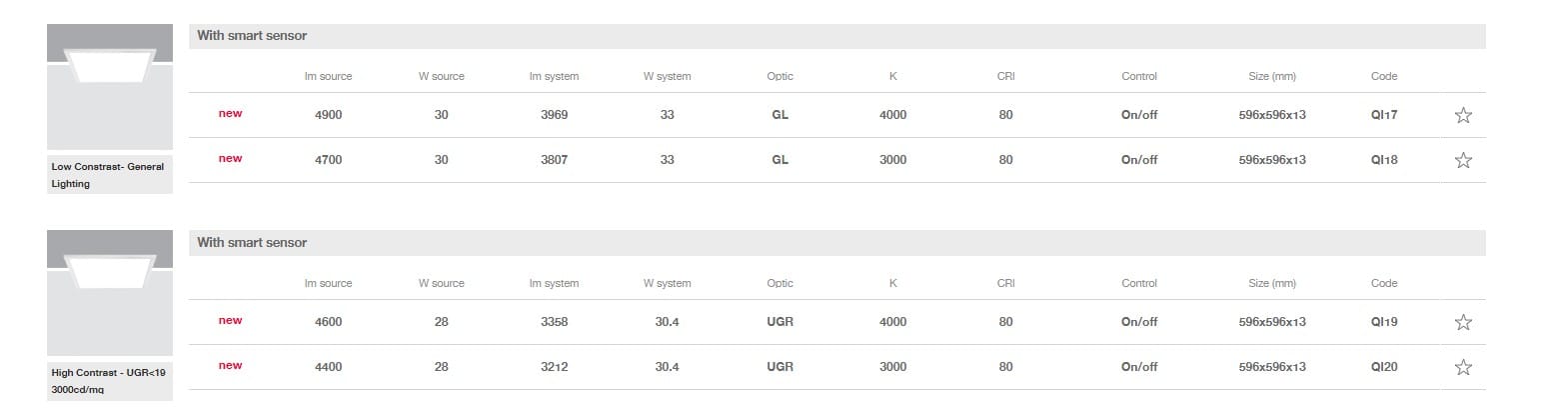Click the first With smart sensor header
This screenshot has height=417, width=1568.
click(x=252, y=36)
